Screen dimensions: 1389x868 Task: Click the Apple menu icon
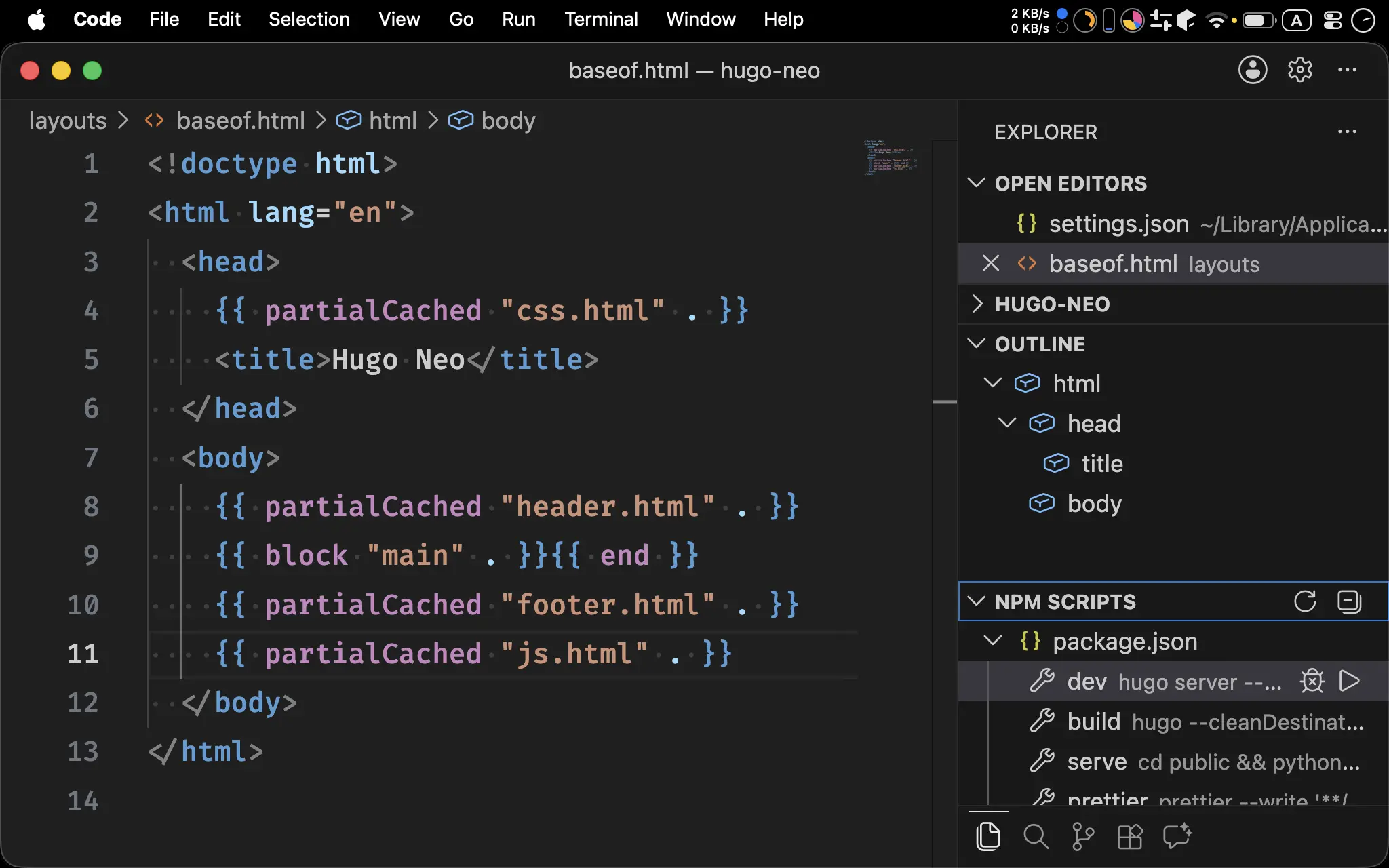point(37,20)
